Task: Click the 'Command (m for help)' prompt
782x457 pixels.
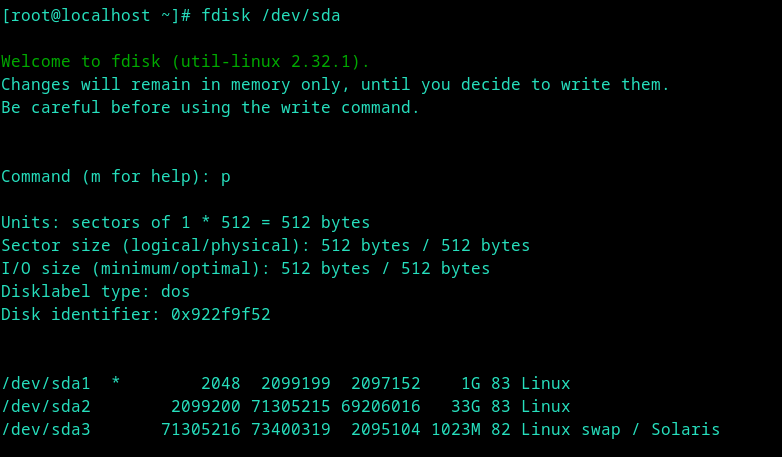Action: click(106, 176)
